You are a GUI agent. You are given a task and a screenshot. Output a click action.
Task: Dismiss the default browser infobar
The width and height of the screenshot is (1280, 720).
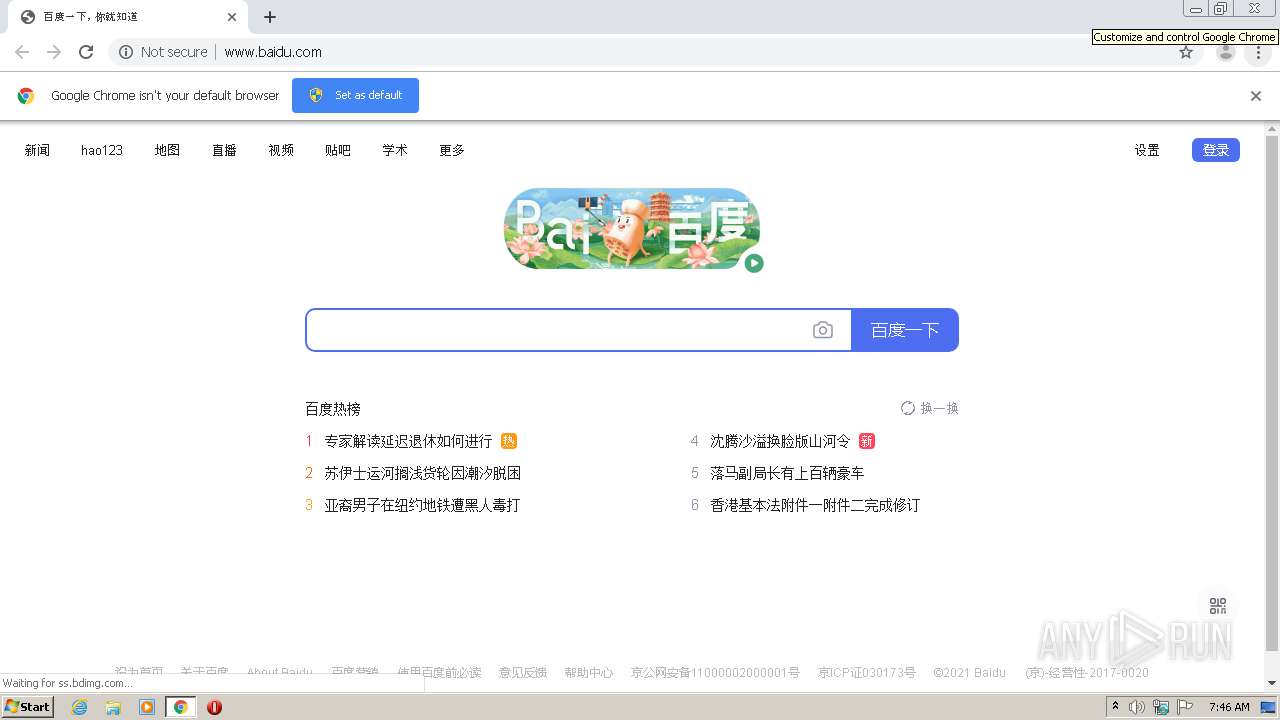pos(1256,96)
